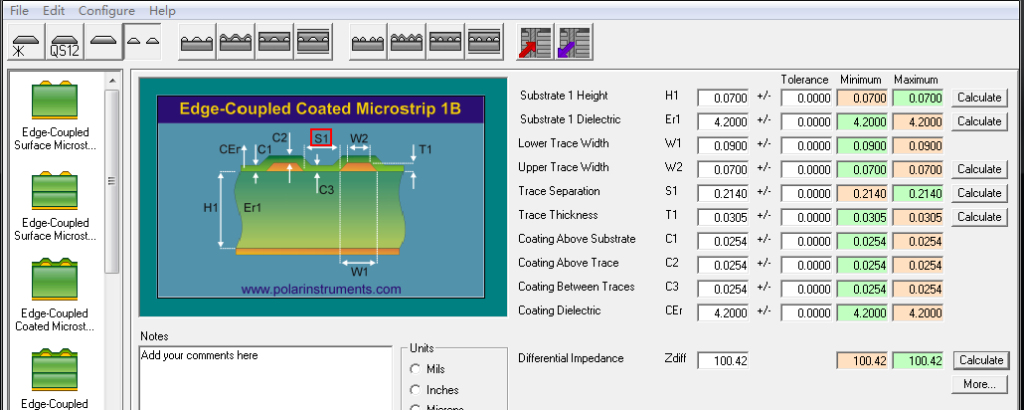
Task: Select the single trace structure toolbar icon
Action: [x=103, y=43]
